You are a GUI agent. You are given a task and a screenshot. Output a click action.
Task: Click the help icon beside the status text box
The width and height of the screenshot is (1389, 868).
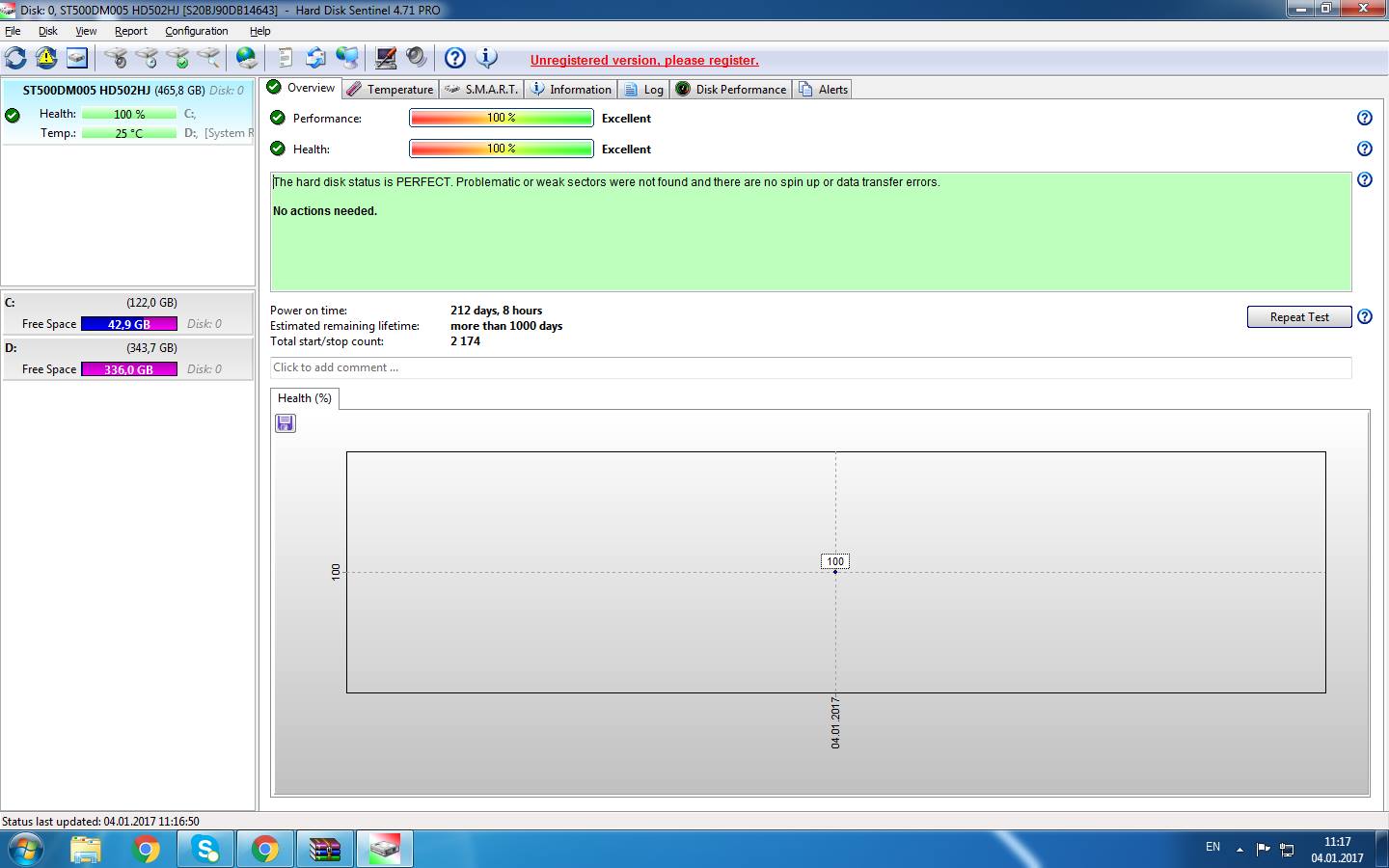click(x=1365, y=179)
